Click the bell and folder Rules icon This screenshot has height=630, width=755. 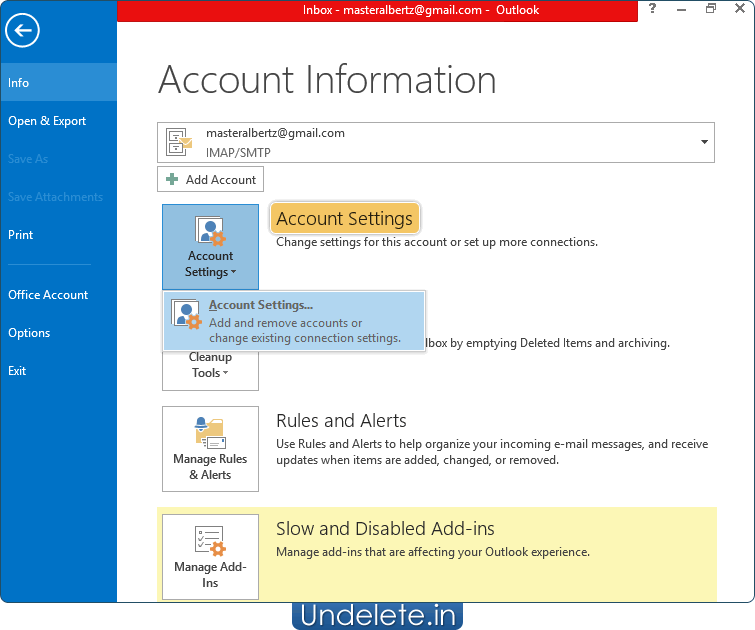210,433
